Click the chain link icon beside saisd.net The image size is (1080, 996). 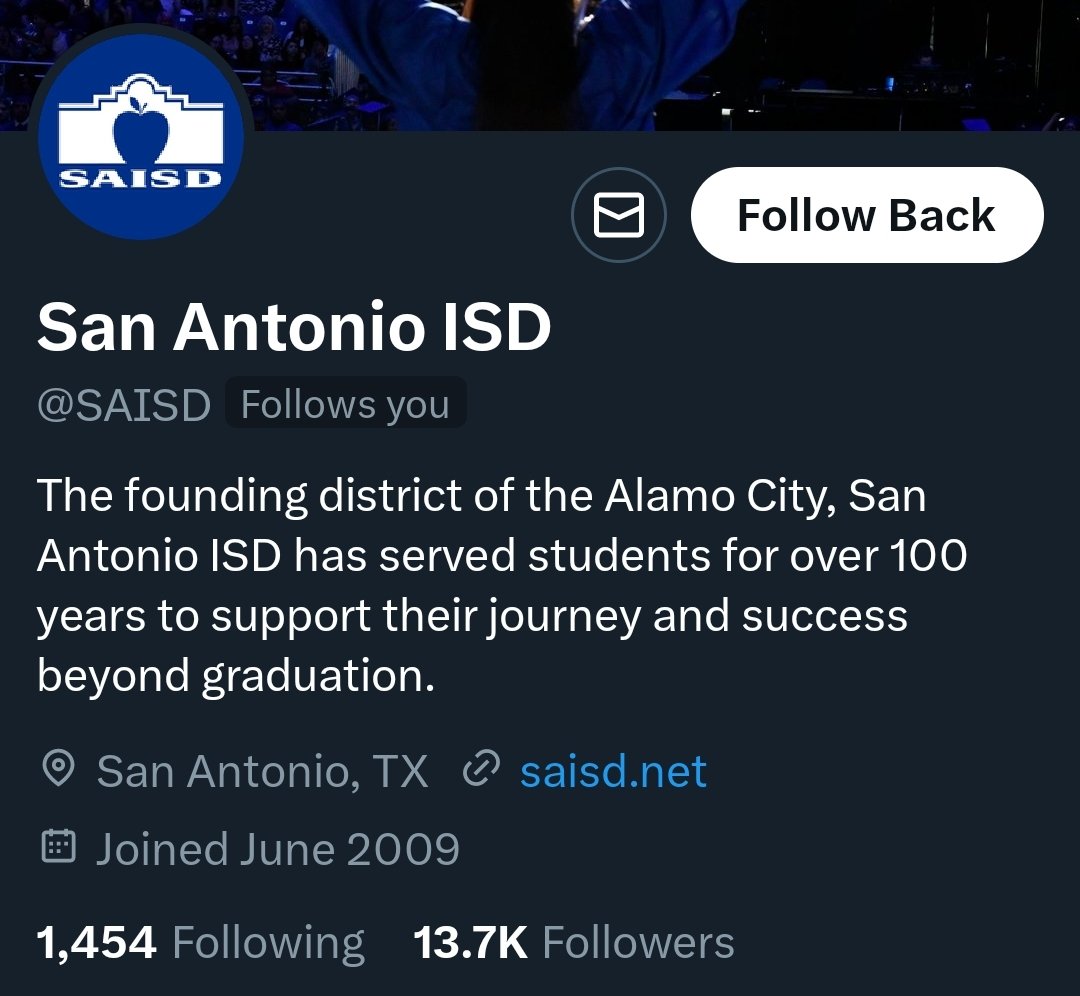click(x=480, y=769)
